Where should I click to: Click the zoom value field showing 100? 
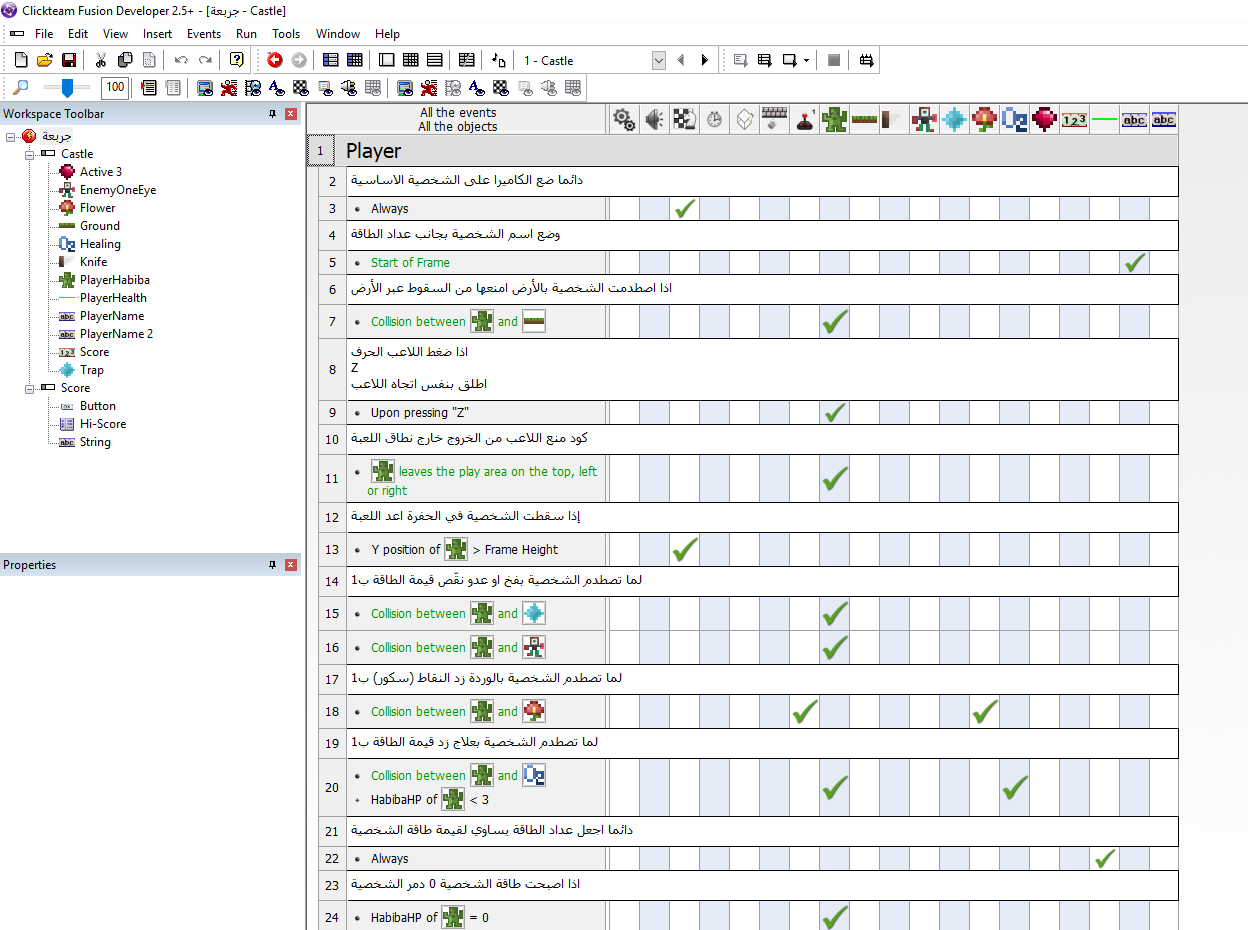click(115, 87)
